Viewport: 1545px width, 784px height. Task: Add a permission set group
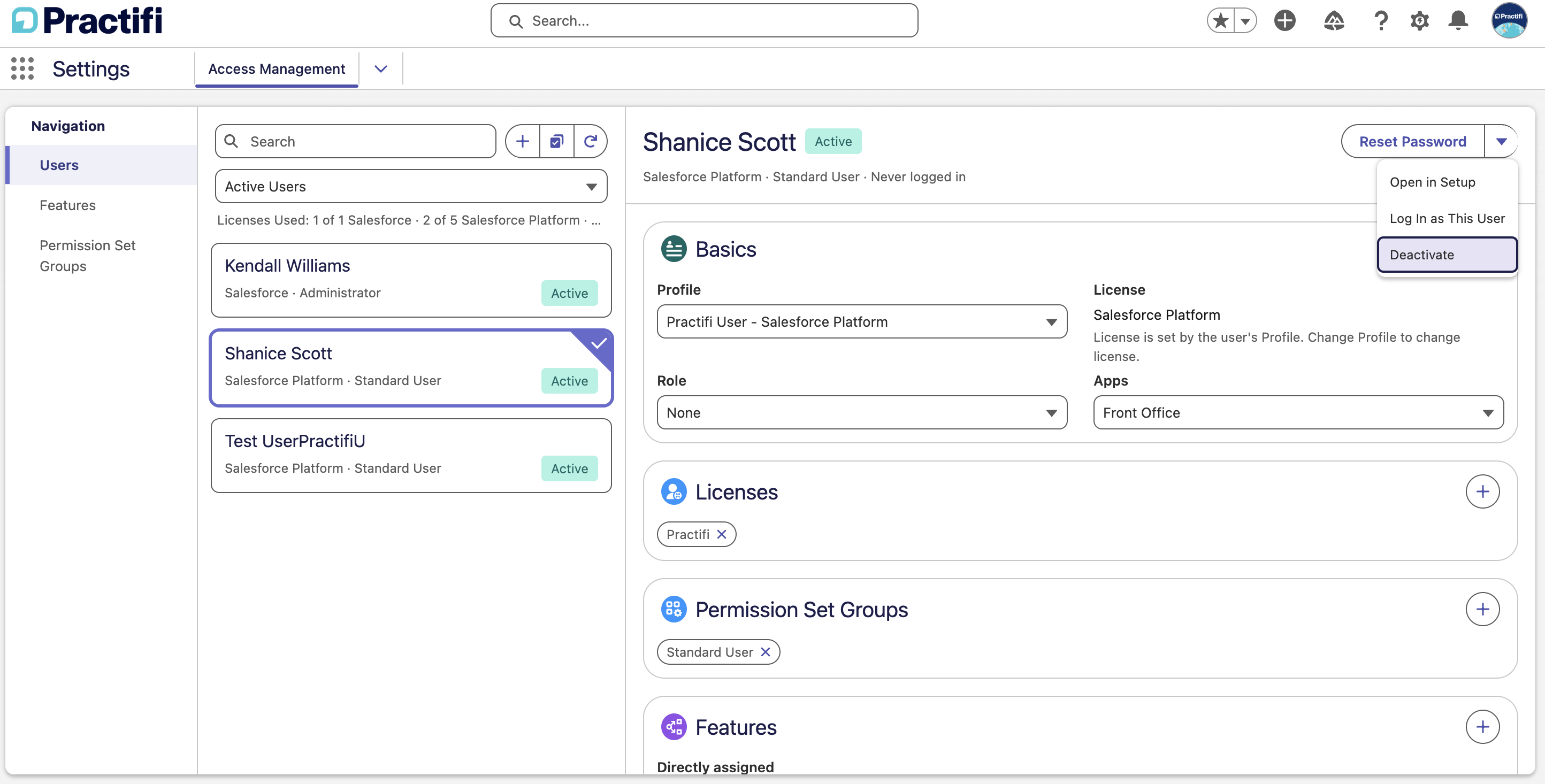[x=1482, y=609]
